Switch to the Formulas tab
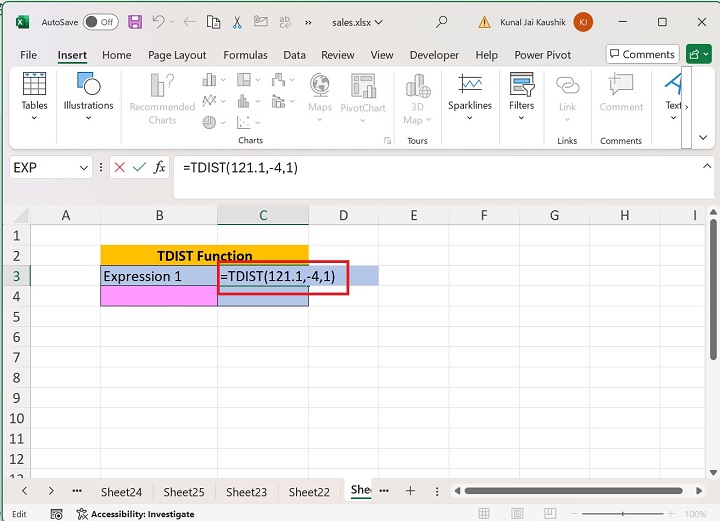Image resolution: width=720 pixels, height=521 pixels. click(x=245, y=55)
